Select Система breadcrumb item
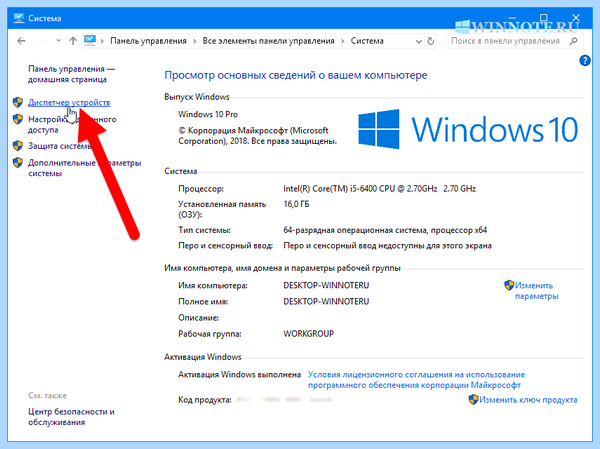 (x=367, y=41)
